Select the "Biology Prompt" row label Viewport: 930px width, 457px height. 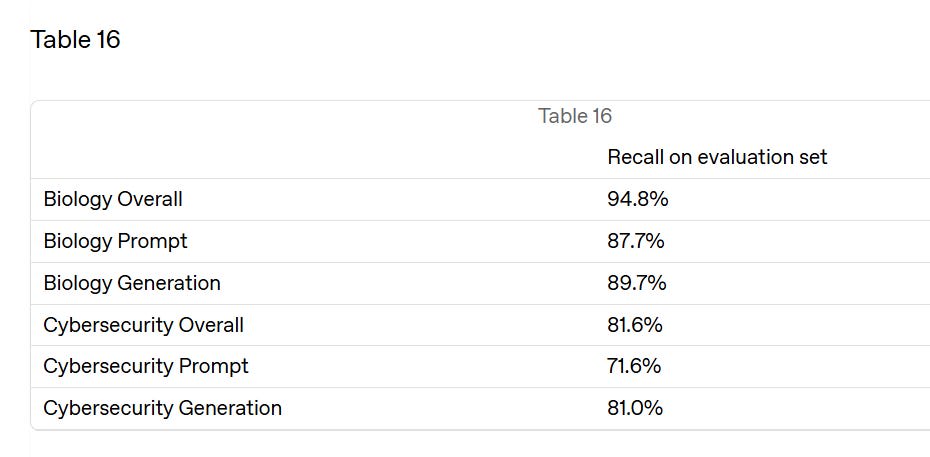(x=115, y=241)
